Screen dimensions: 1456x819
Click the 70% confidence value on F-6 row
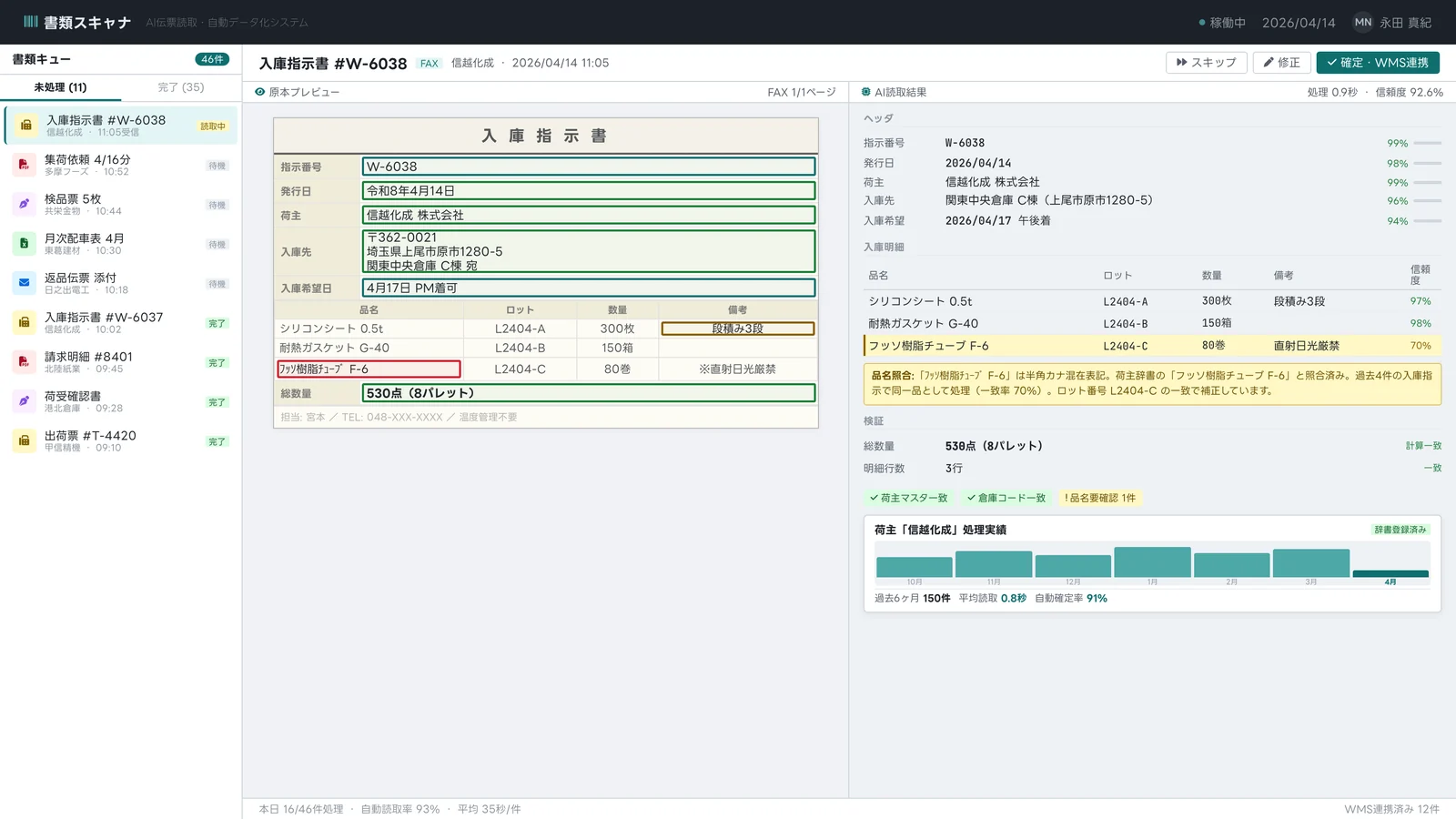coord(1421,346)
